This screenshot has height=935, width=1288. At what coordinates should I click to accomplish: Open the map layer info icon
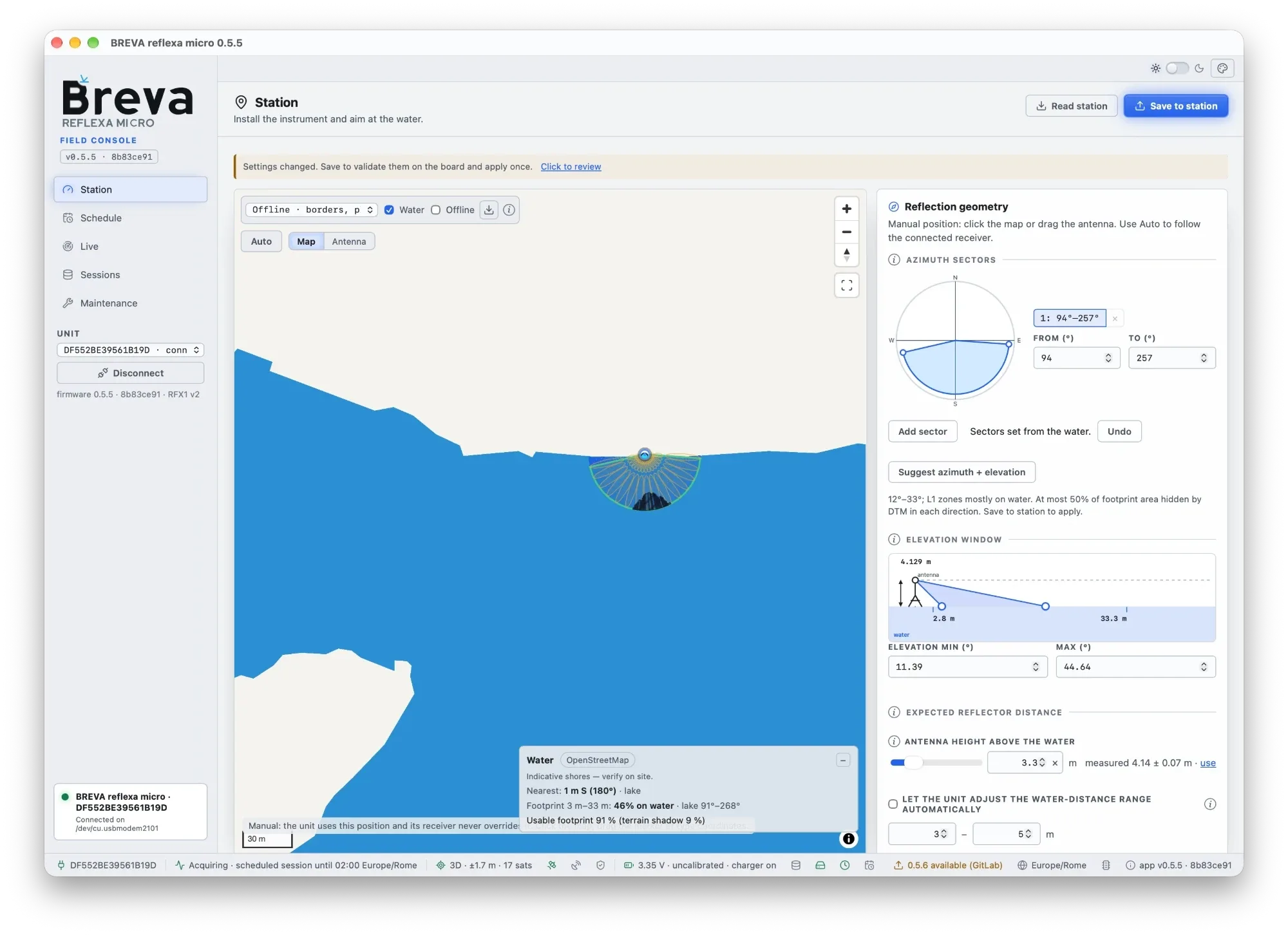509,210
